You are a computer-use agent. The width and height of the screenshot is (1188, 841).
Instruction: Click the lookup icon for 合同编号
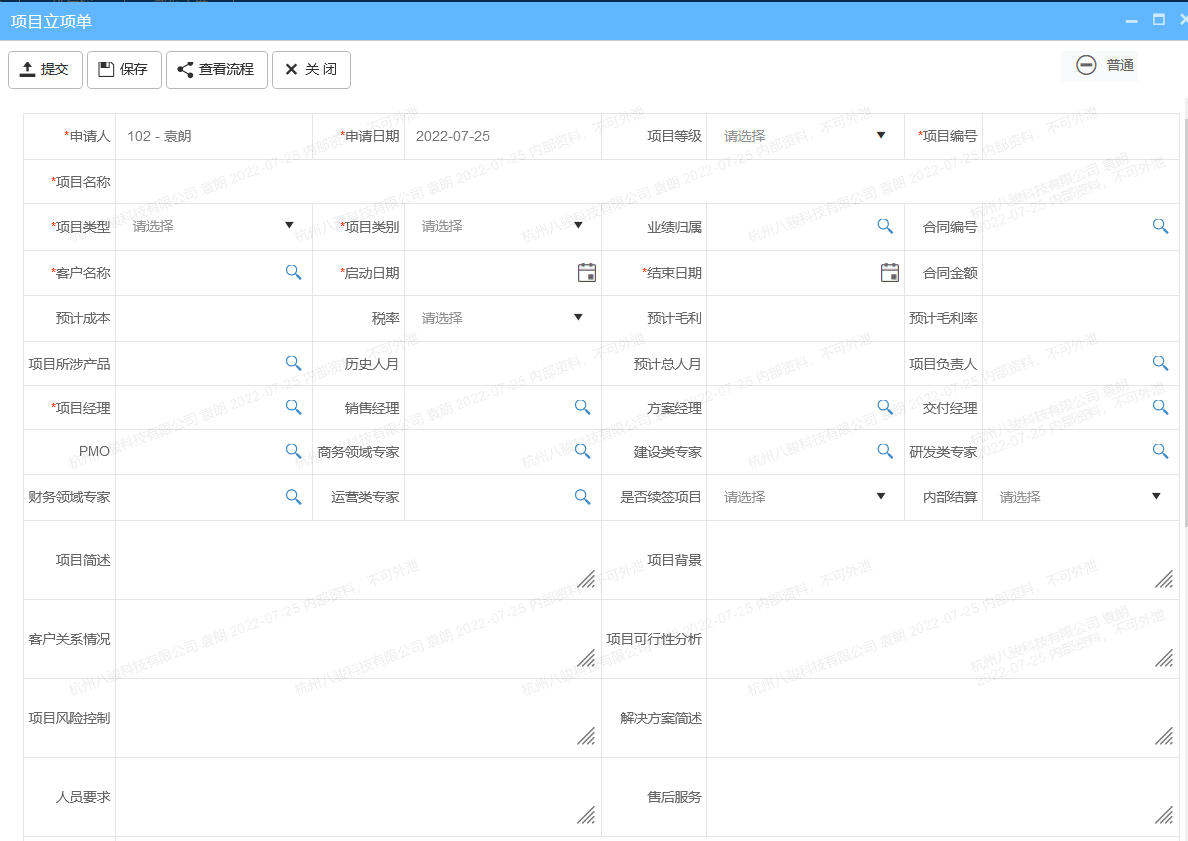coord(1160,226)
